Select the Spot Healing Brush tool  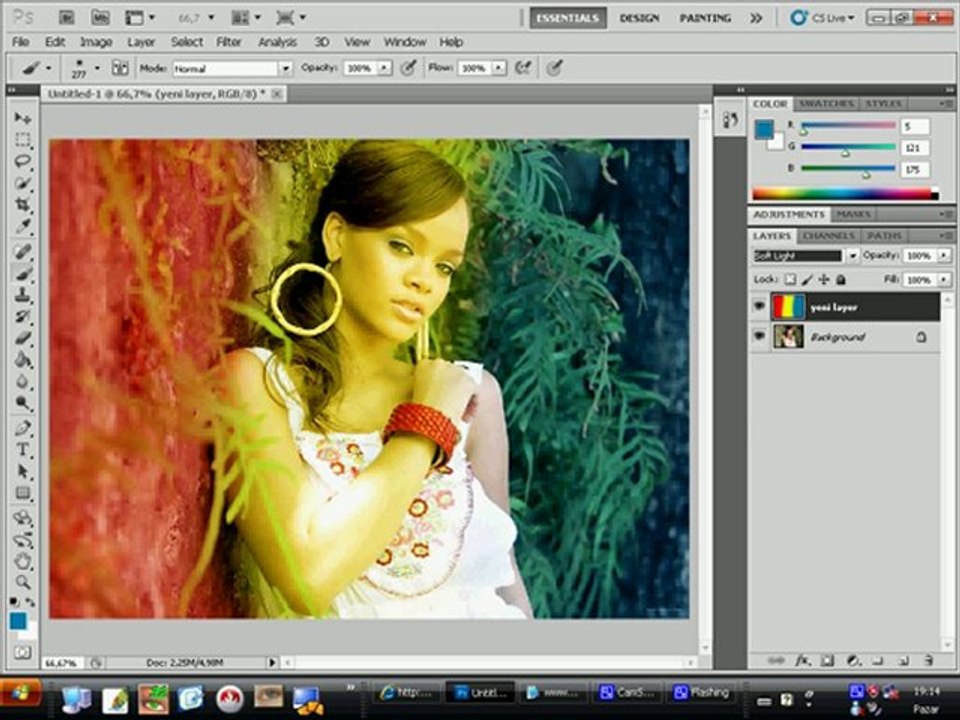point(23,251)
